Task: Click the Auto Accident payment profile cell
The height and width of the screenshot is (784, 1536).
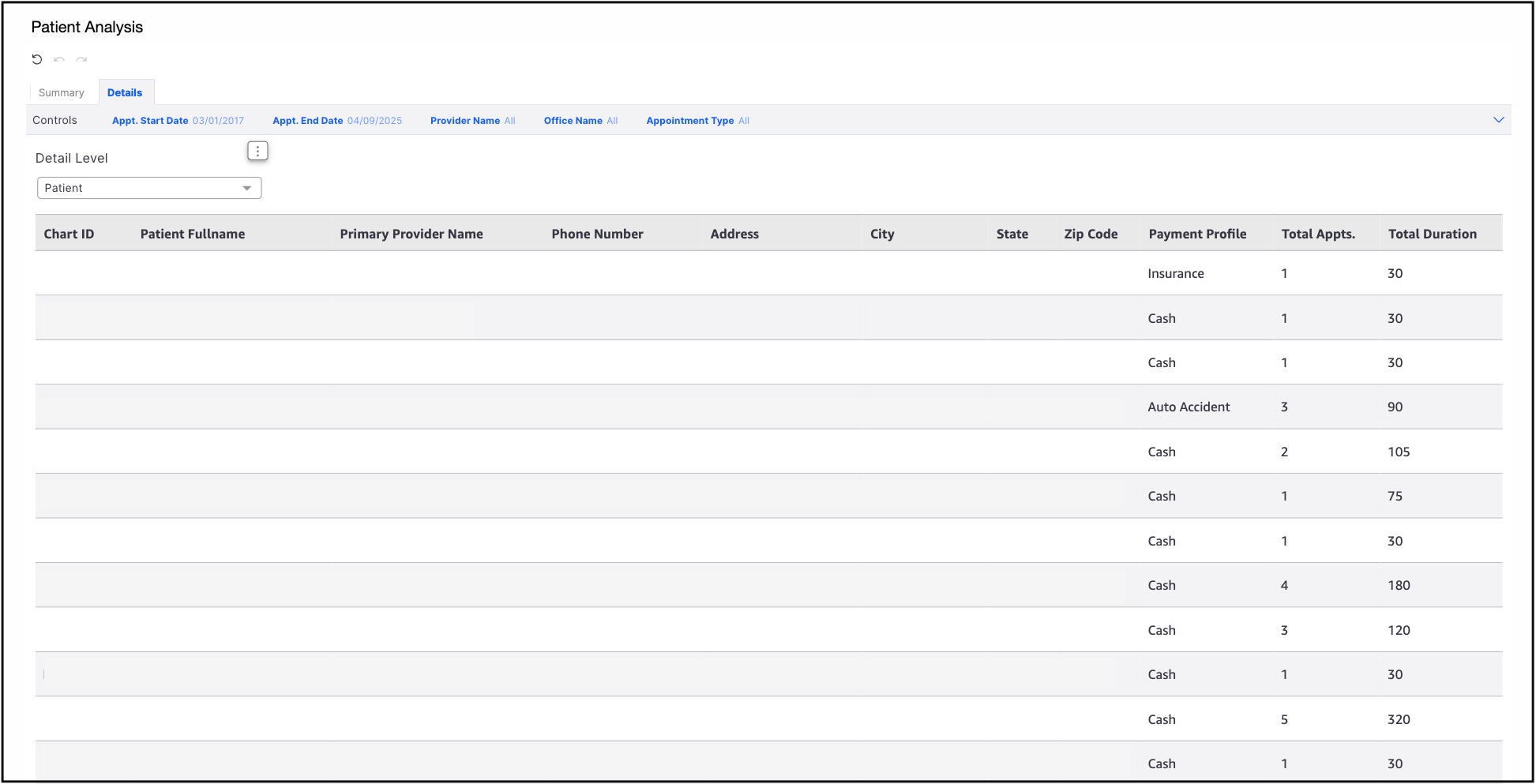Action: pos(1189,407)
